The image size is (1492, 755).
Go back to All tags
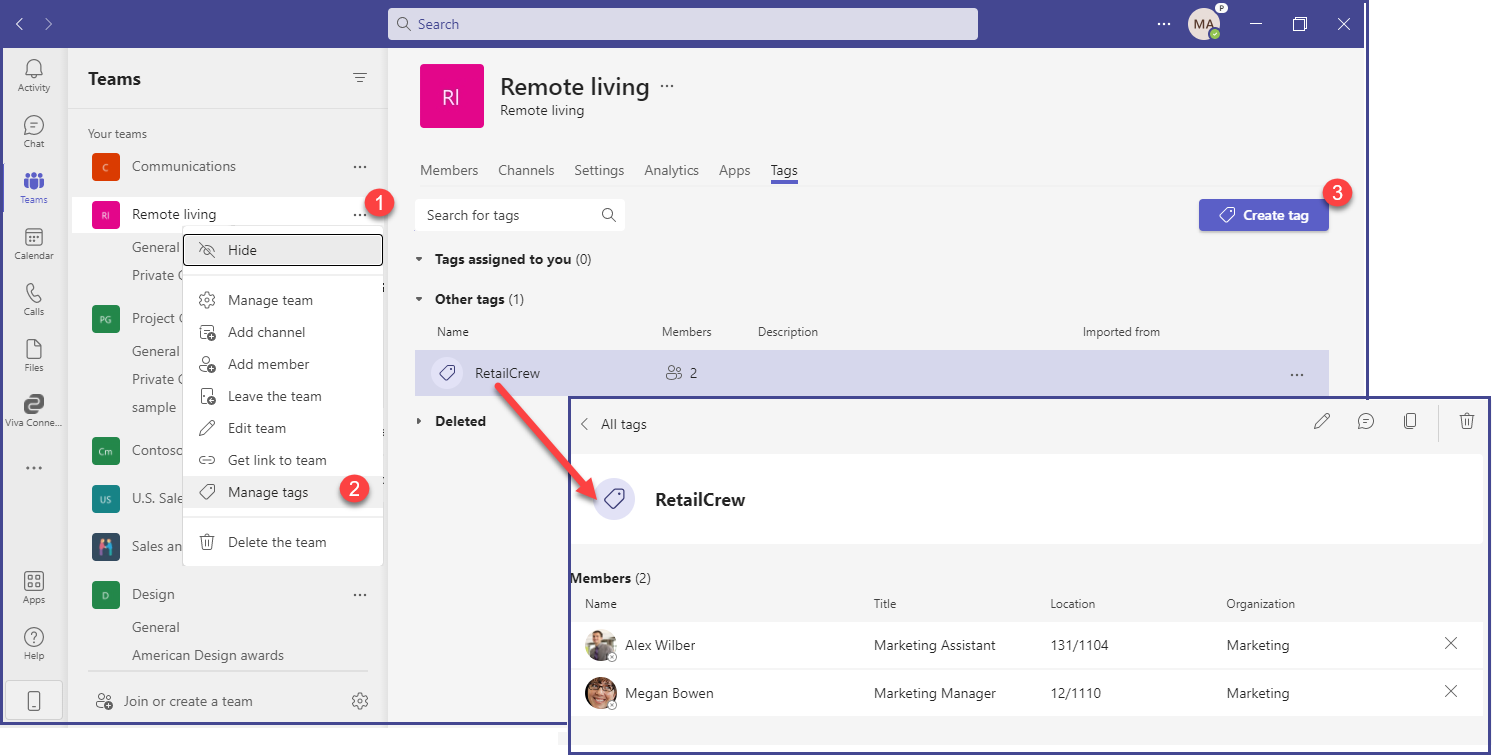click(x=613, y=424)
